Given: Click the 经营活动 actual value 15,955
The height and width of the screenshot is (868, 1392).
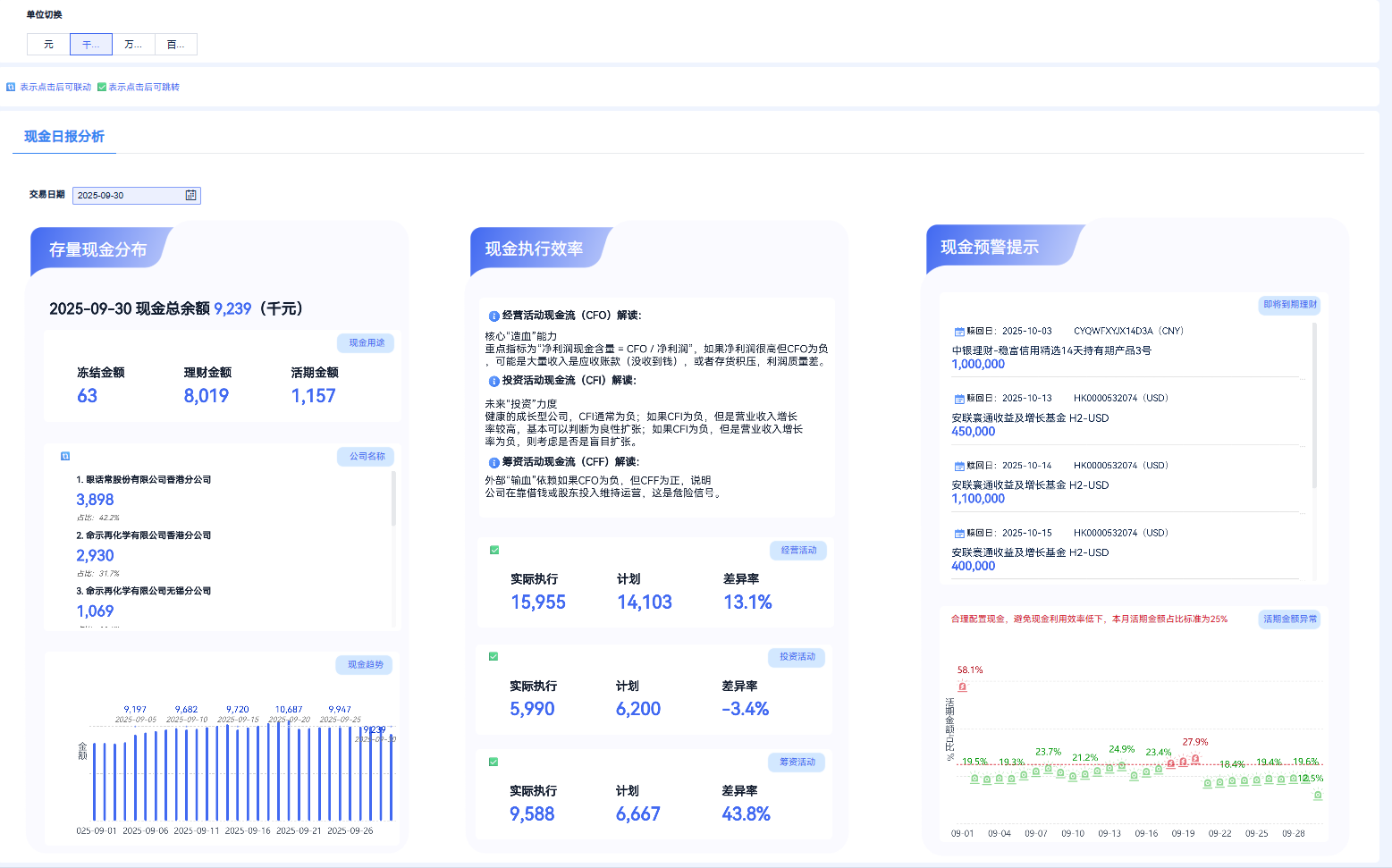Looking at the screenshot, I should click(x=538, y=603).
